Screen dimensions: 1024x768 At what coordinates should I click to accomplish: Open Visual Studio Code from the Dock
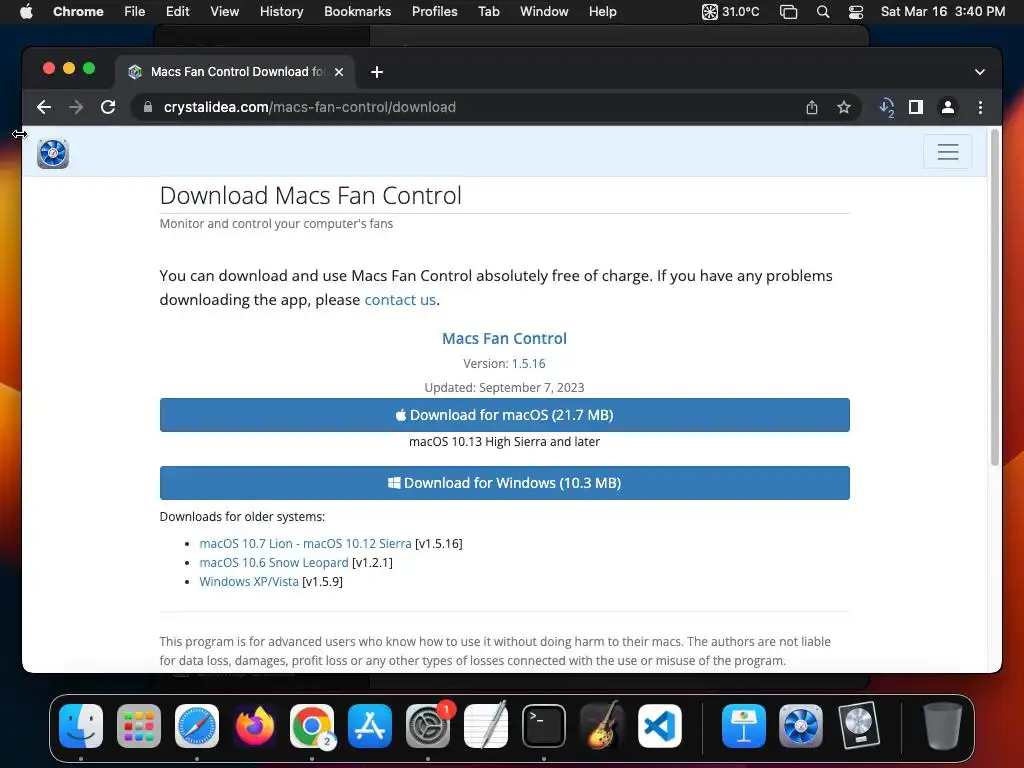[660, 726]
